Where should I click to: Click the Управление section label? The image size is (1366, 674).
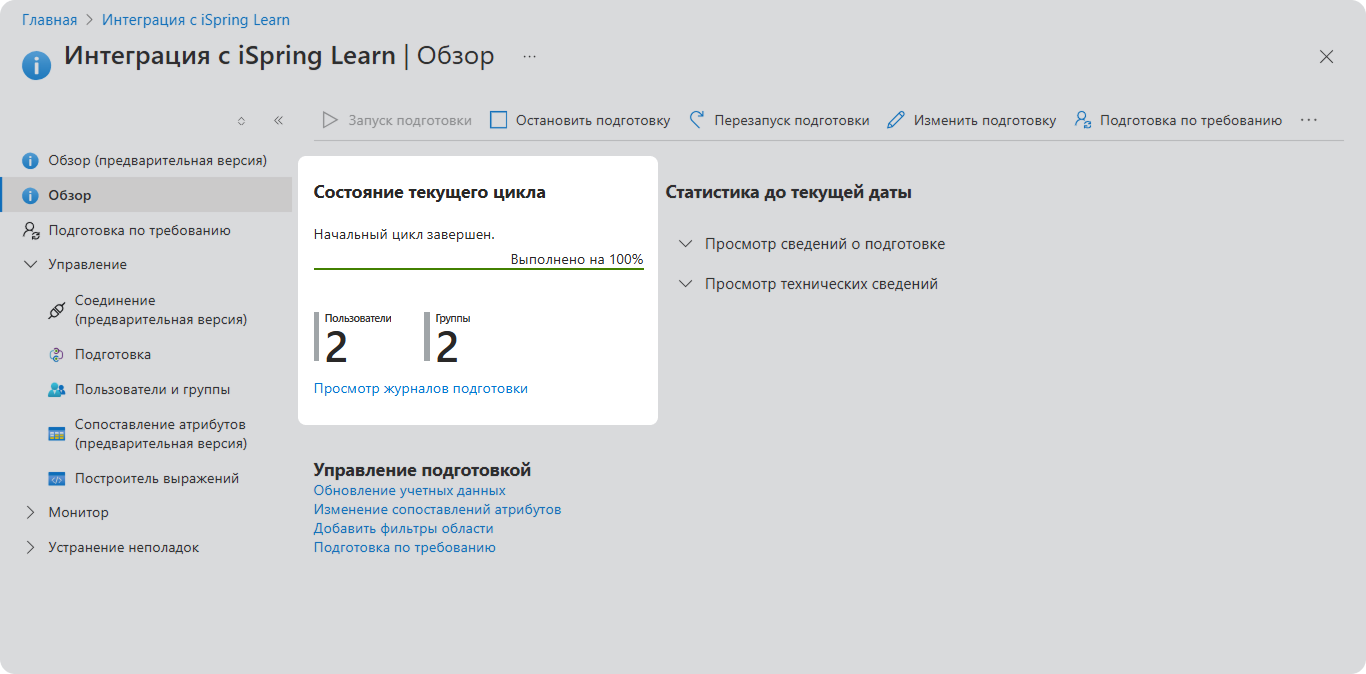[88, 264]
